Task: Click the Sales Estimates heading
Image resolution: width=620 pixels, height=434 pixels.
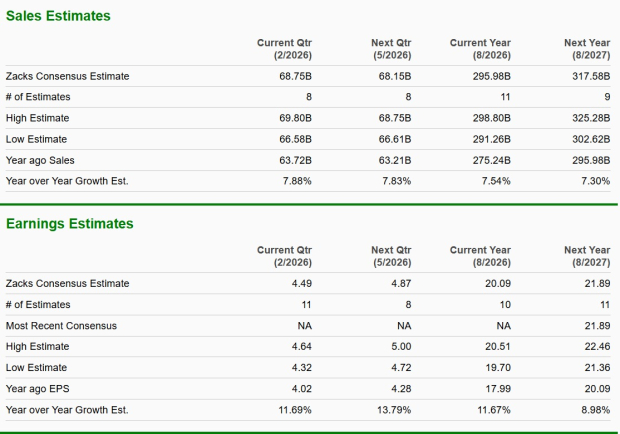Action: click(58, 16)
